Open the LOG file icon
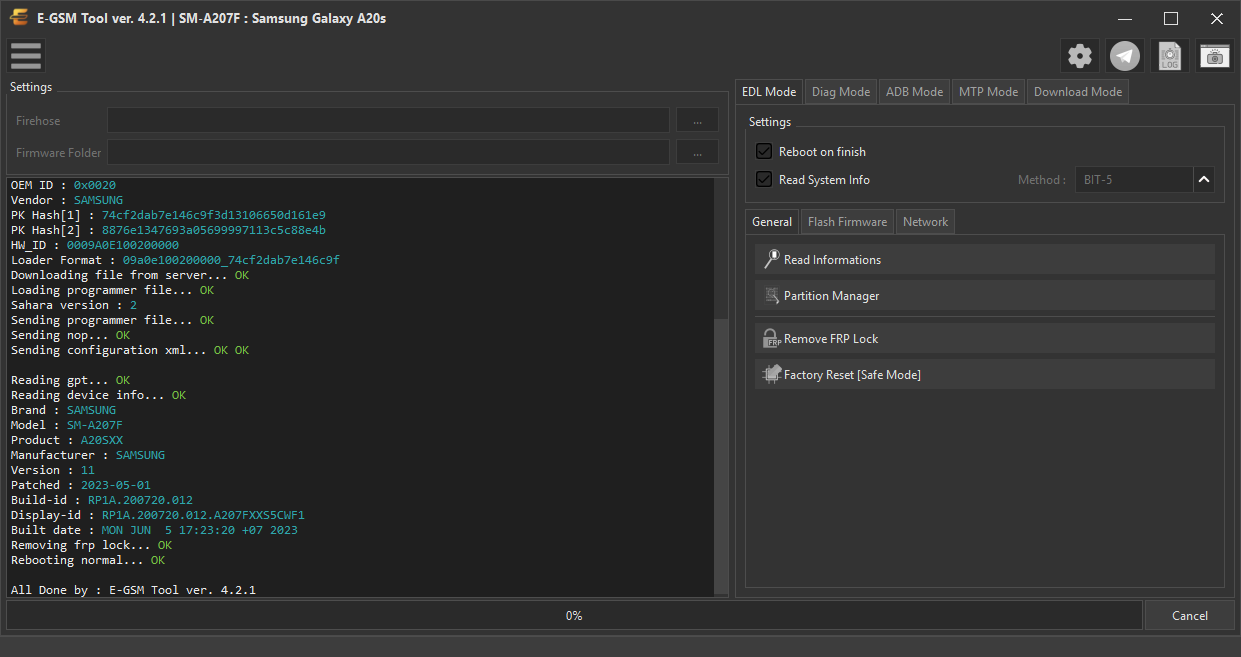1241x657 pixels. pyautogui.click(x=1170, y=56)
